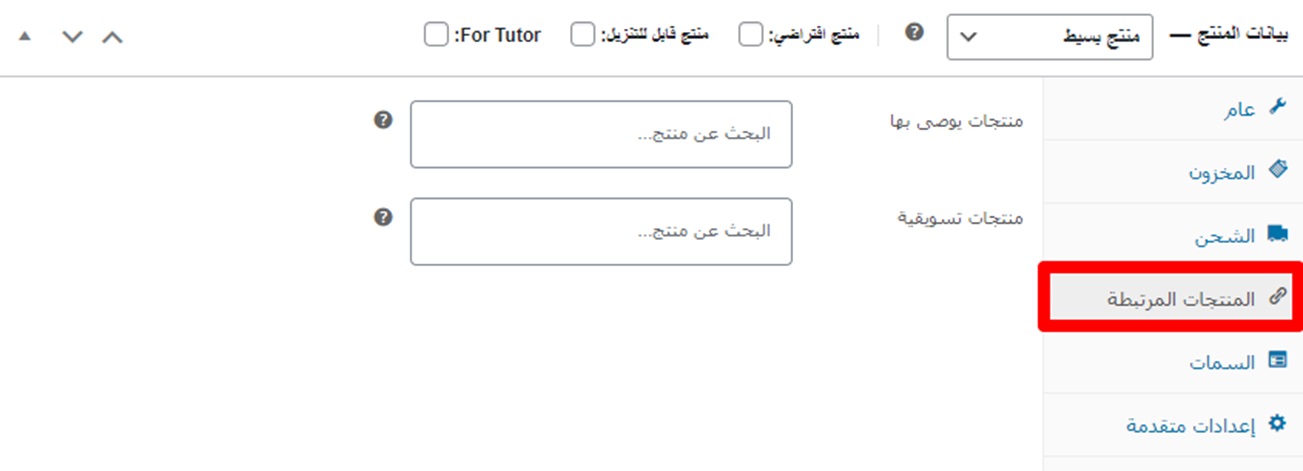Click help icon next to product type dropdown

(x=913, y=32)
